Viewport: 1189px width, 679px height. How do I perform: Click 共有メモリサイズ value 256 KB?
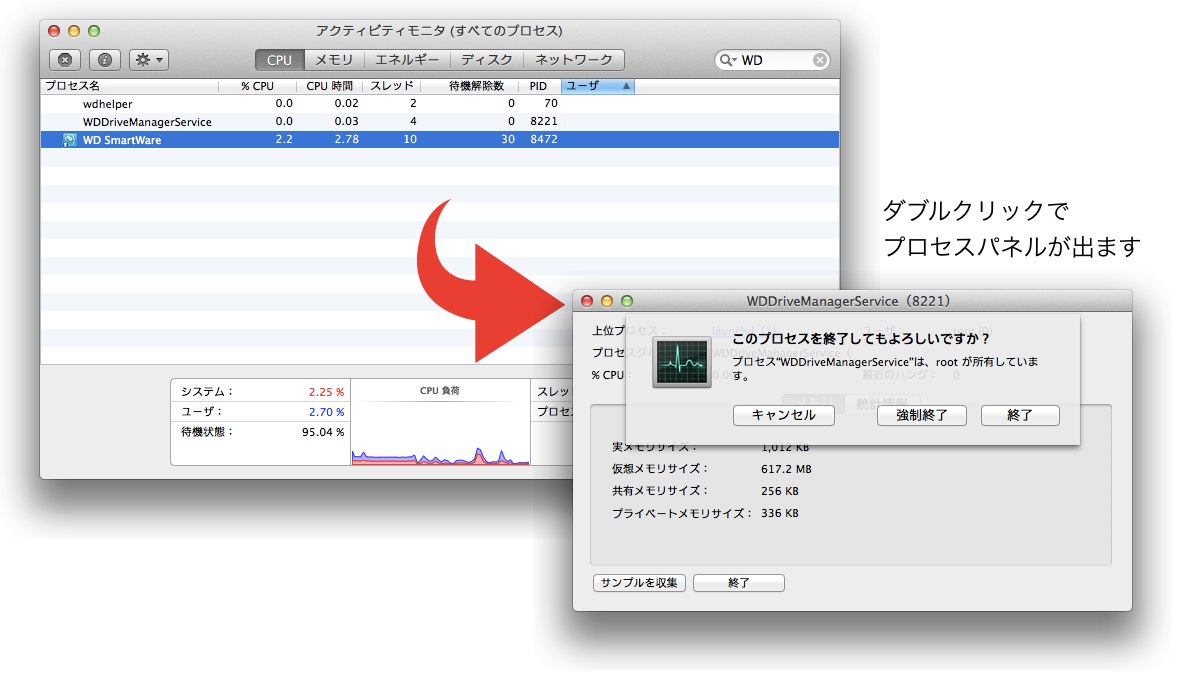click(780, 491)
